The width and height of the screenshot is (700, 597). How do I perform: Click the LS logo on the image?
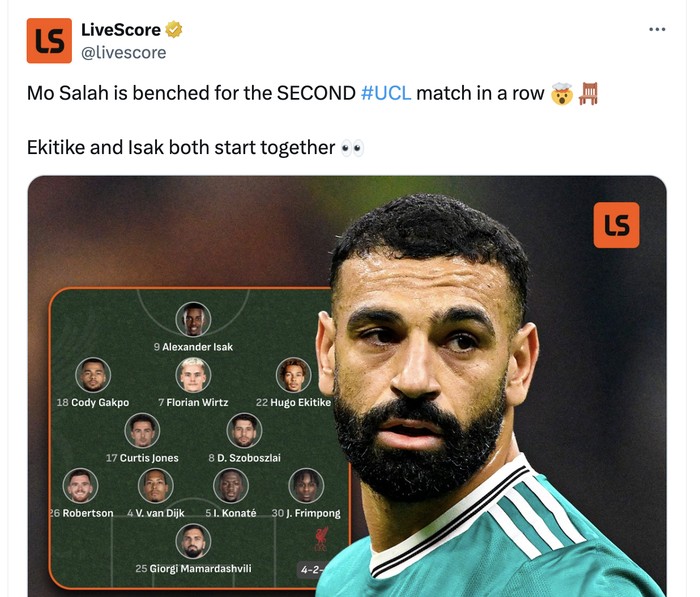[x=616, y=225]
